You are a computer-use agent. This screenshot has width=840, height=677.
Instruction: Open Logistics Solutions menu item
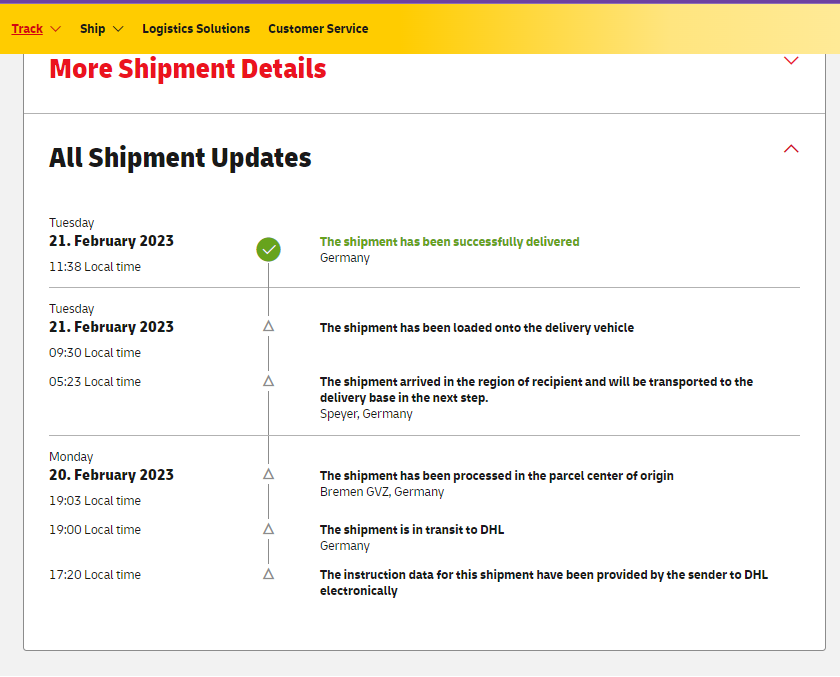196,29
